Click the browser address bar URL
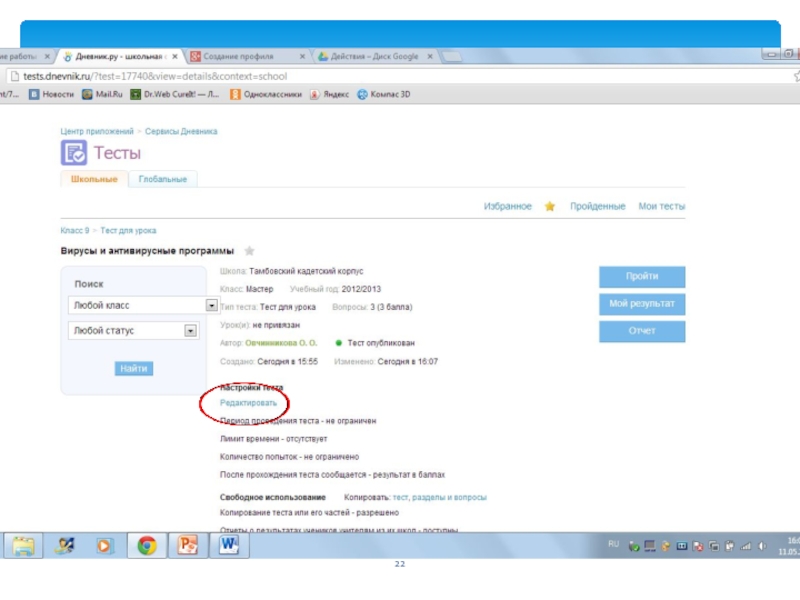This screenshot has width=800, height=600. coord(155,77)
